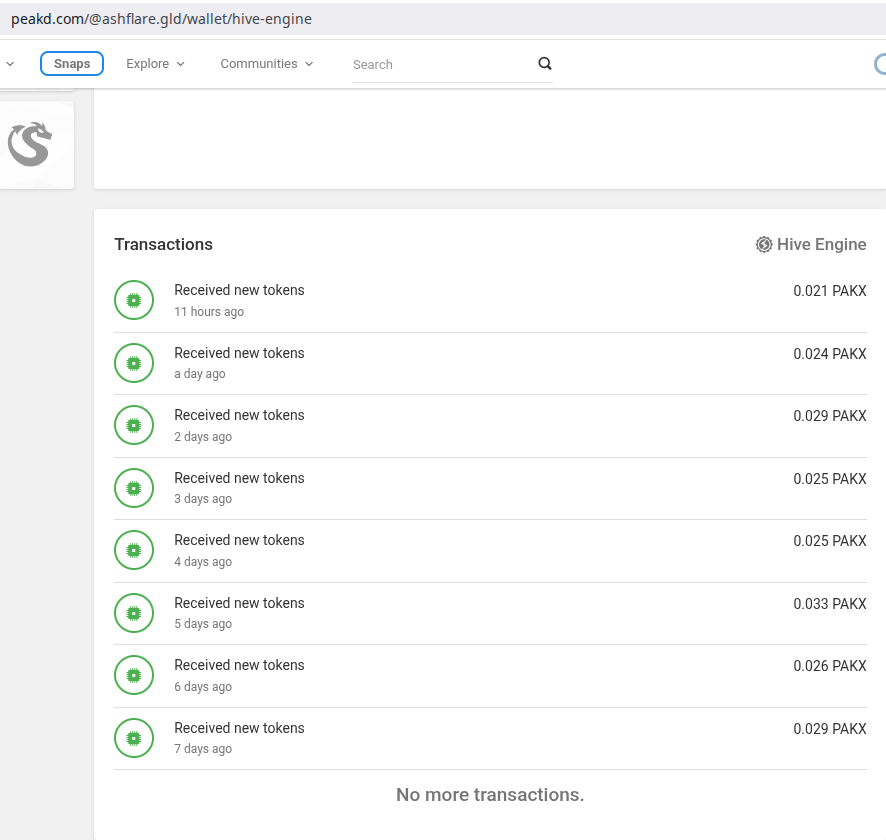
Task: Click the token icon for 7 days ago transaction
Action: click(x=134, y=738)
